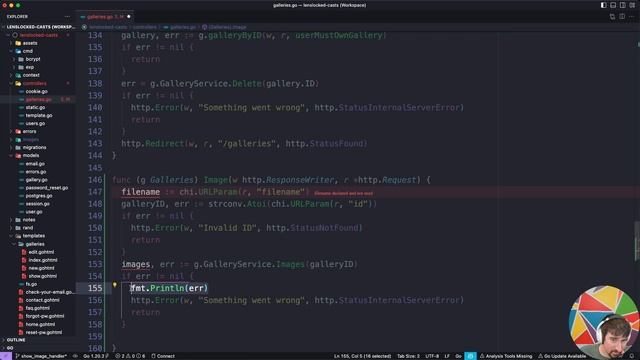This screenshot has width=640, height=360.
Task: Change Tab Size setting in status bar
Action: coord(408,356)
